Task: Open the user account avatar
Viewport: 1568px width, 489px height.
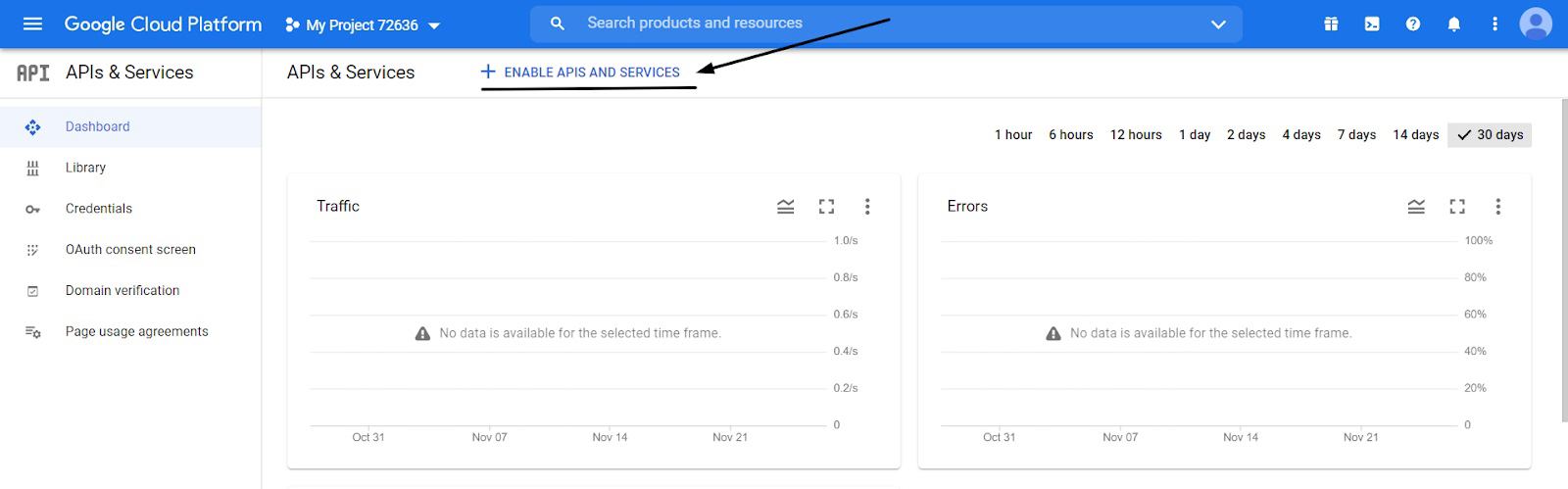Action: point(1536,24)
